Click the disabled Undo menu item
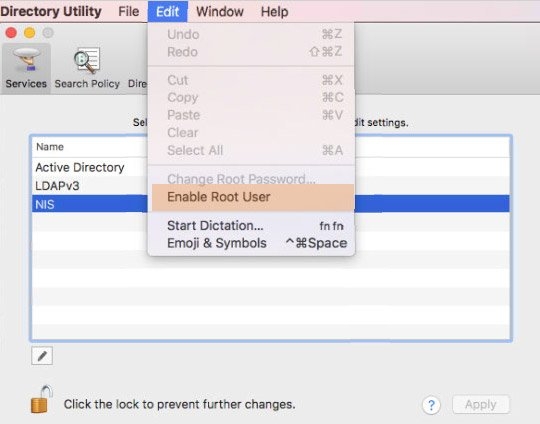The image size is (540, 424). pyautogui.click(x=251, y=34)
